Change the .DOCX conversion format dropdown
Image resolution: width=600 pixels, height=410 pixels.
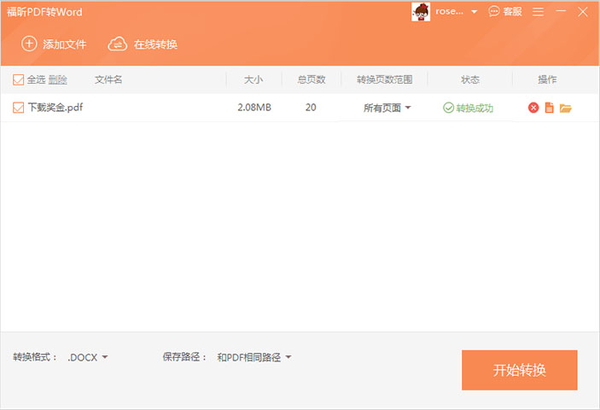[88, 357]
